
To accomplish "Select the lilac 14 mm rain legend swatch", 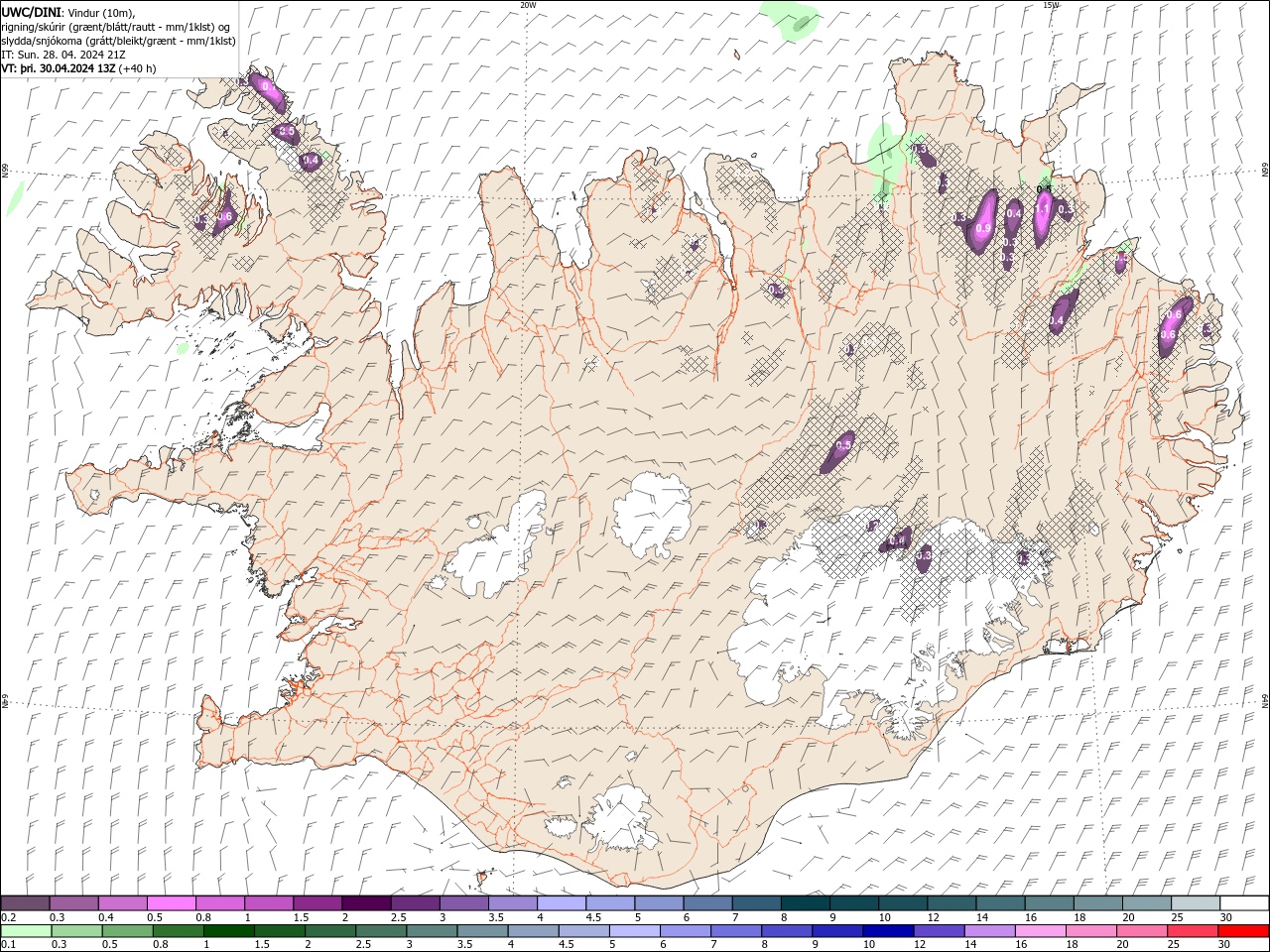I will coord(990,931).
